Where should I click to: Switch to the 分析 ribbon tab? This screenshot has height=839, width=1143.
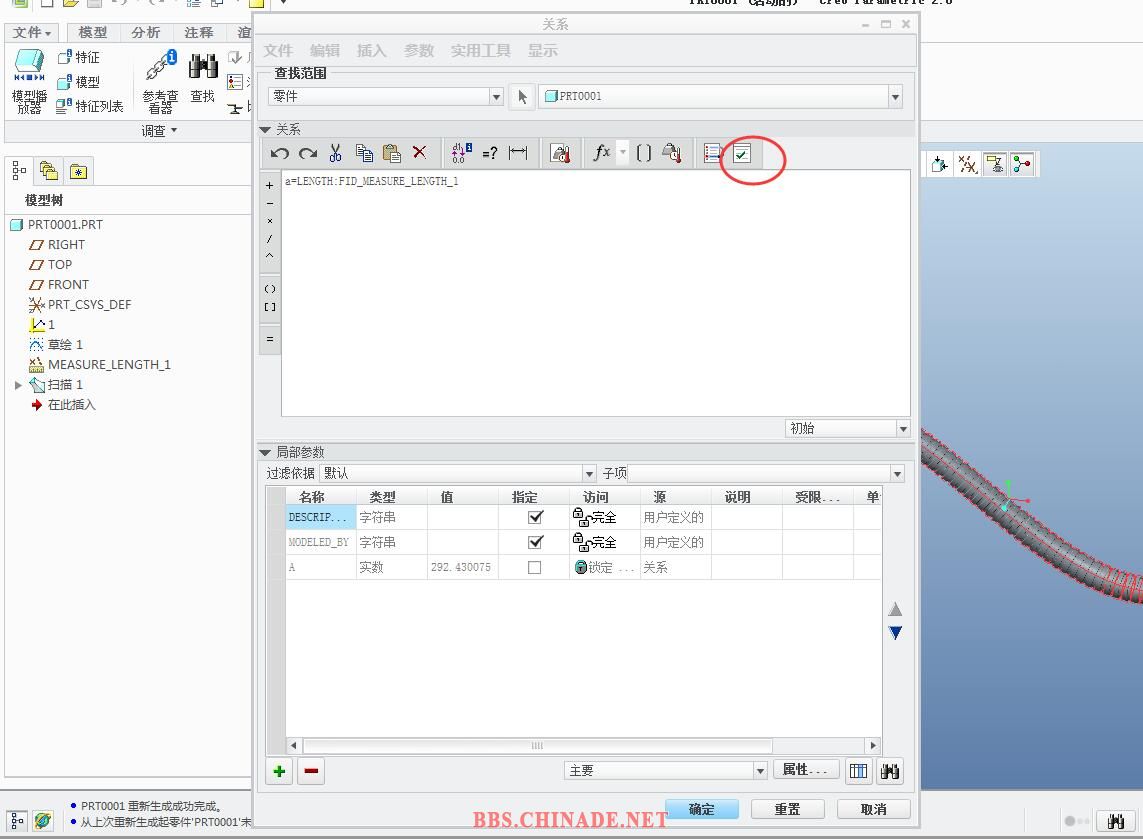pyautogui.click(x=146, y=33)
